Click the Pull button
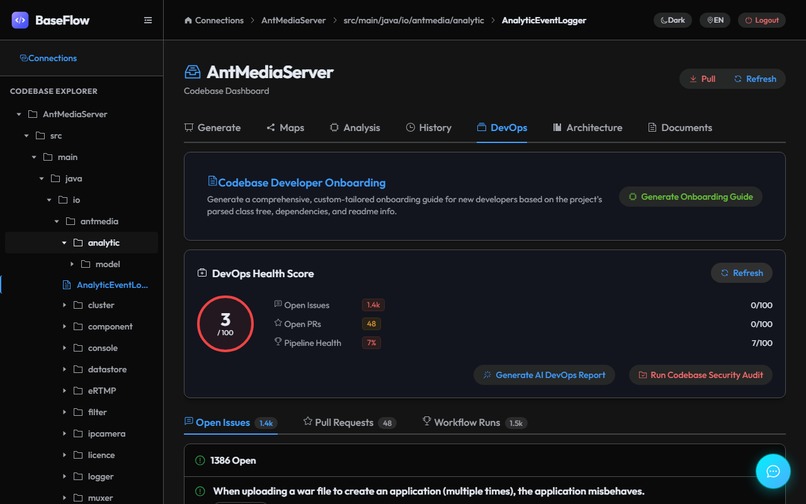Image resolution: width=806 pixels, height=504 pixels. 702,79
